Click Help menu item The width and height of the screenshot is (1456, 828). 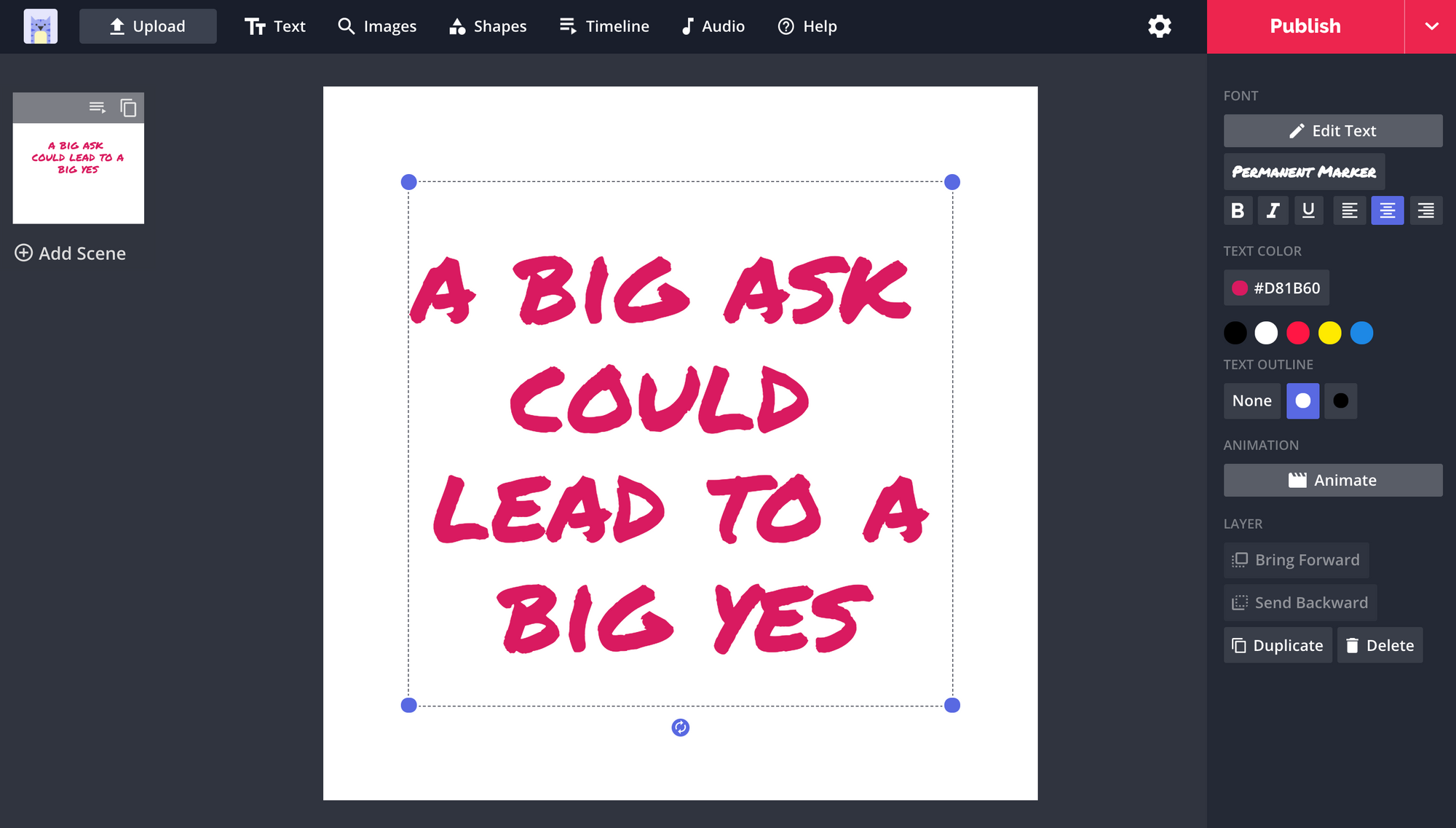pyautogui.click(x=821, y=26)
